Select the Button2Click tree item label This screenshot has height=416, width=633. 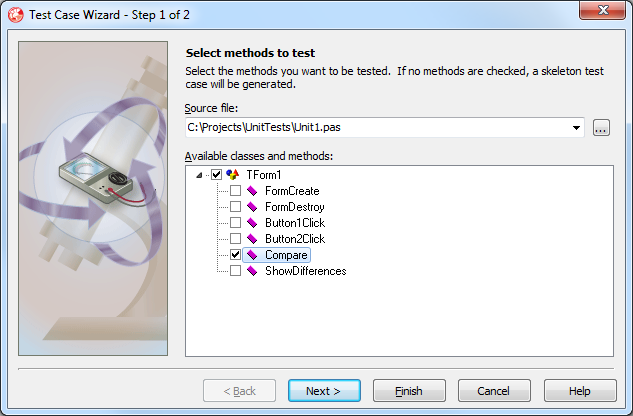pyautogui.click(x=295, y=239)
